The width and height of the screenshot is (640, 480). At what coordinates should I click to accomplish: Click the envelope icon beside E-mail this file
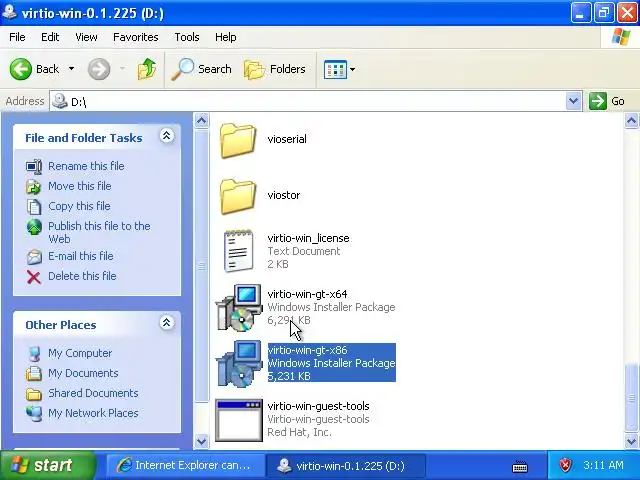(34, 257)
